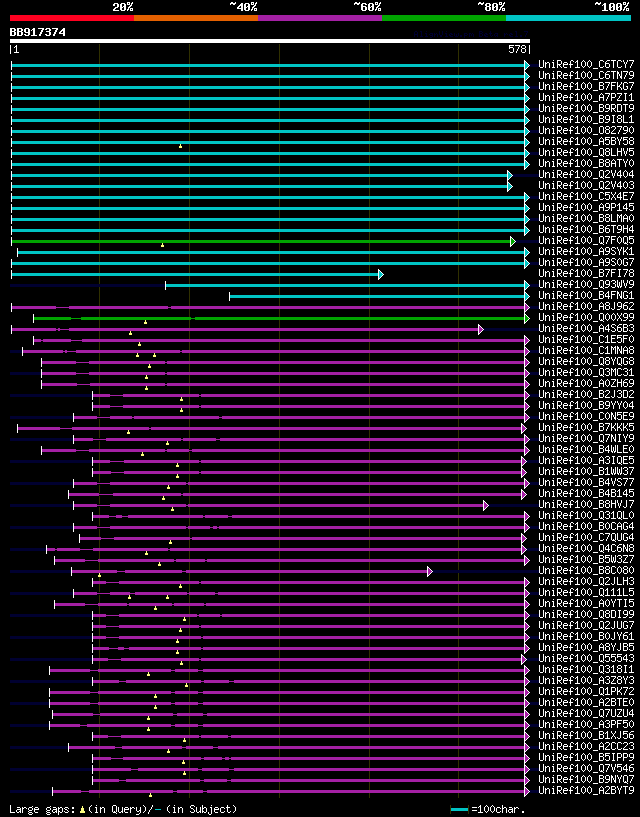Select hit label UniRef100_B9NYQ7

click(x=586, y=779)
